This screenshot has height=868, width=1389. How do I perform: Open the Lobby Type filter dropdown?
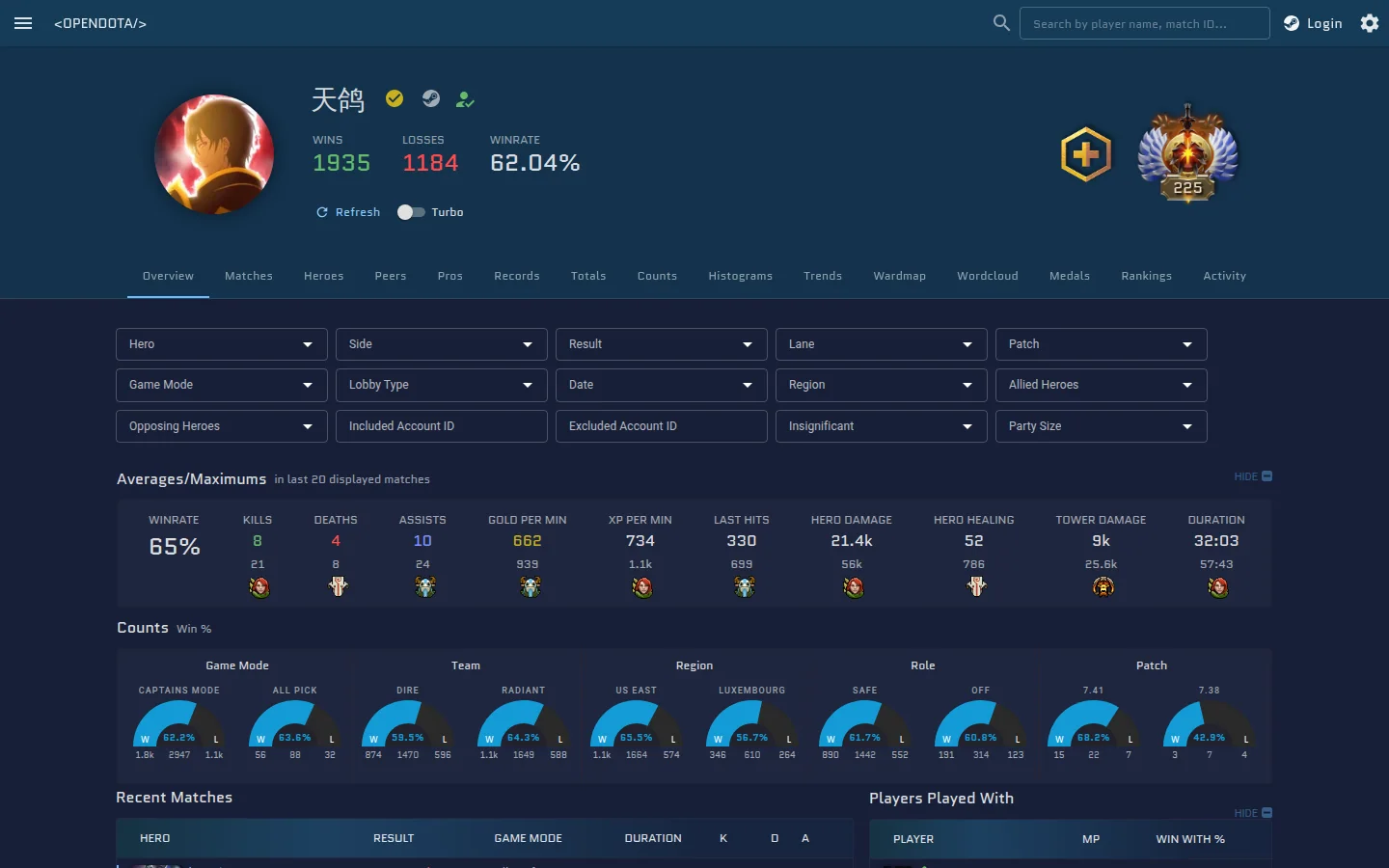[x=441, y=385]
